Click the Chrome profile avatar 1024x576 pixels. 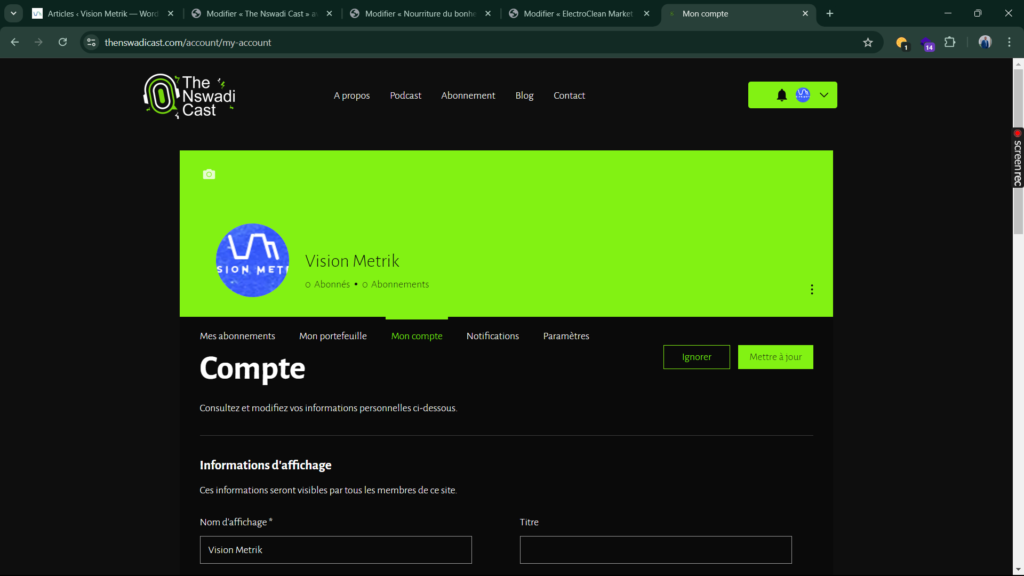coord(985,42)
